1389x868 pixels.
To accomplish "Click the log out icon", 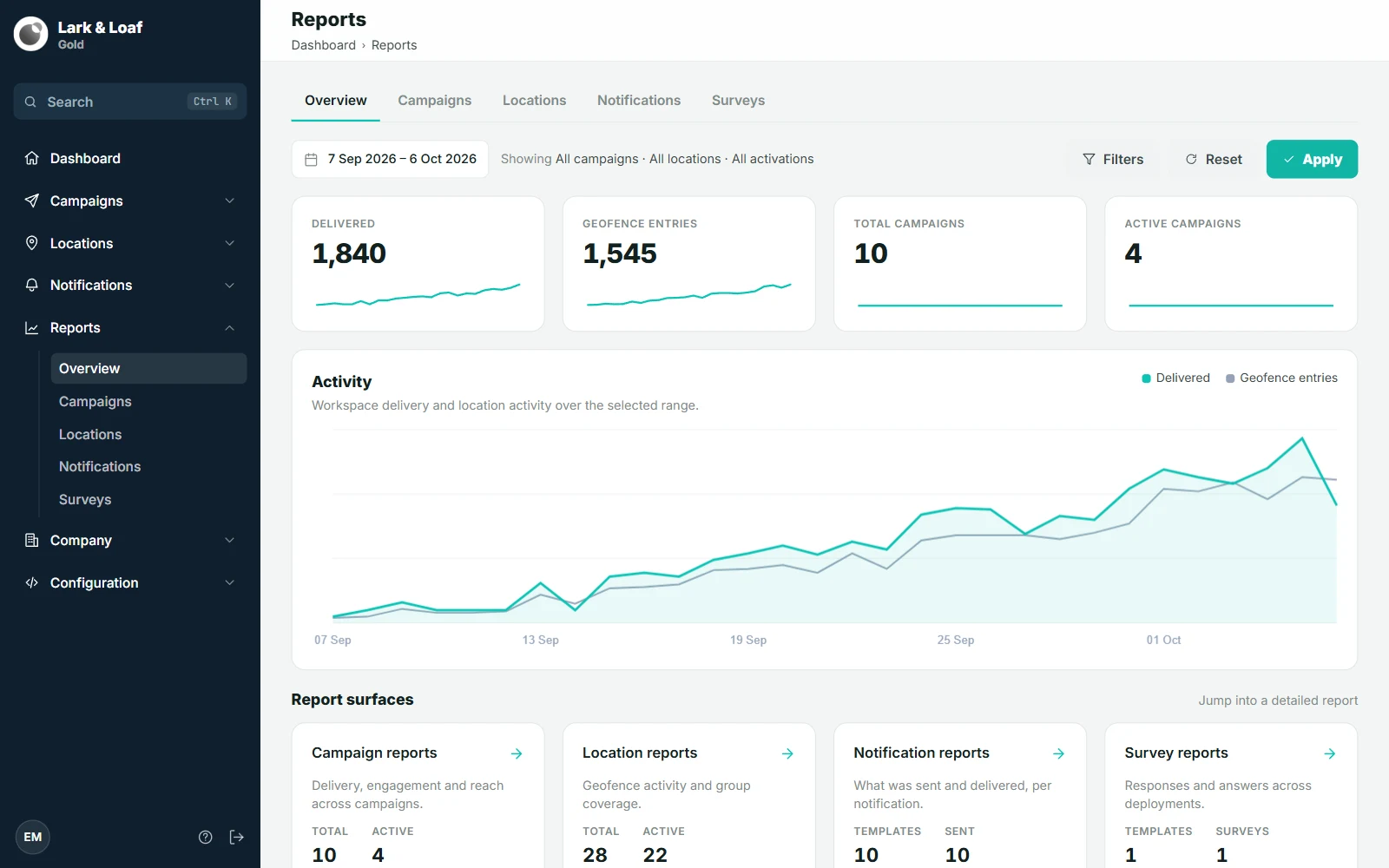I will point(236,837).
